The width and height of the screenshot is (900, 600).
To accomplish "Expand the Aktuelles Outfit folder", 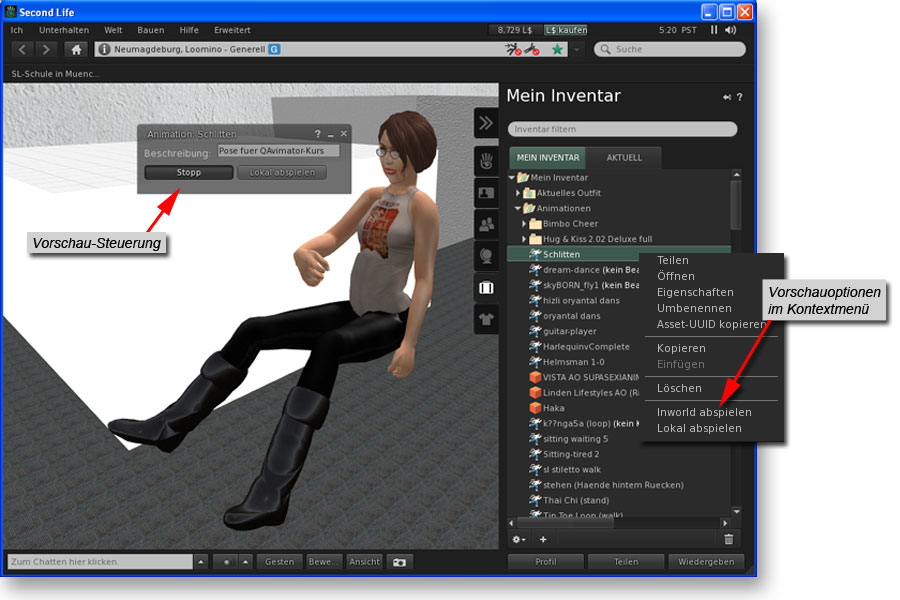I will pos(518,193).
